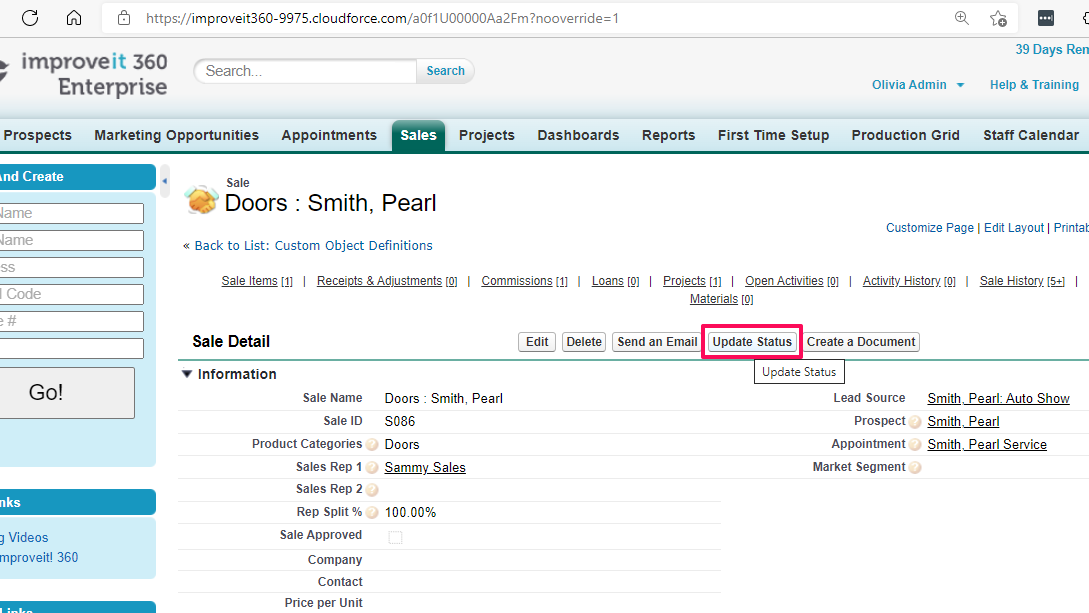This screenshot has width=1089, height=613.
Task: Collapse the sidebar with the arrow handle
Action: coord(165,181)
